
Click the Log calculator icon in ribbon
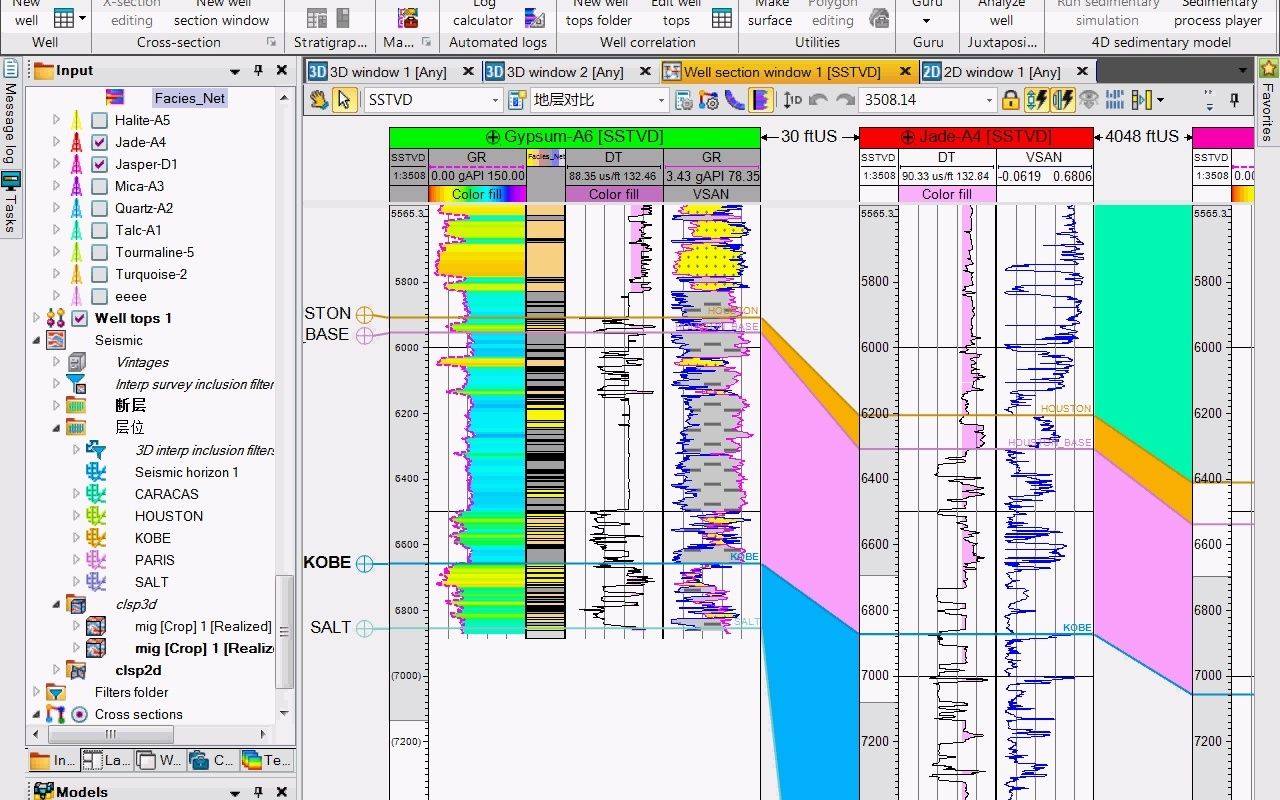[535, 18]
